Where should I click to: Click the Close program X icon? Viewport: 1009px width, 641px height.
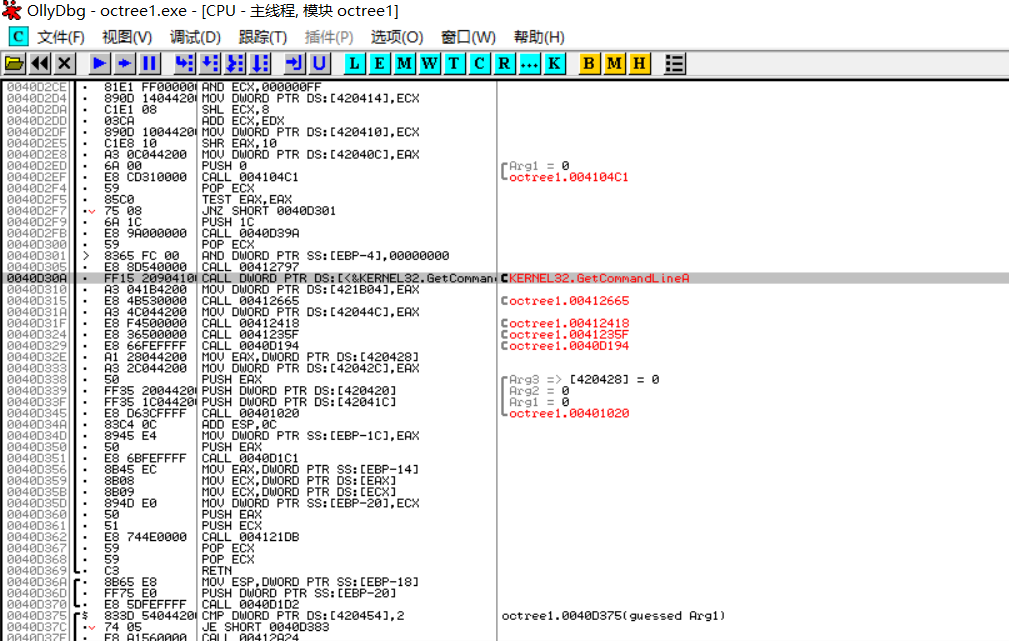(x=64, y=64)
